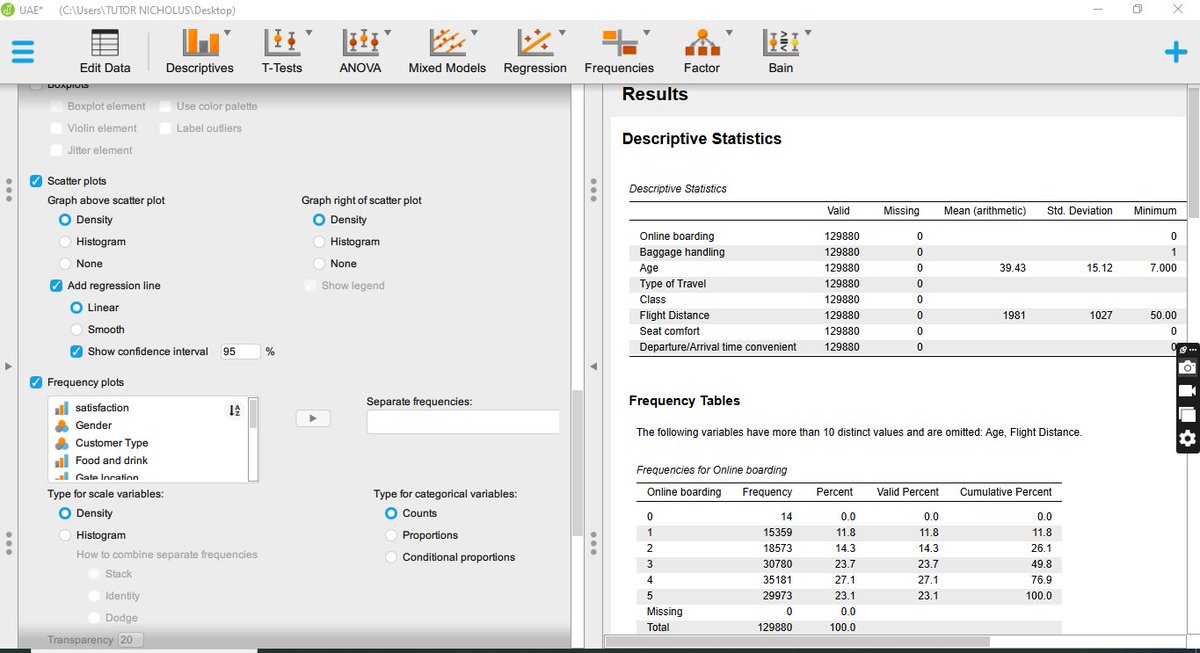Choose Smooth regression line type

click(77, 330)
